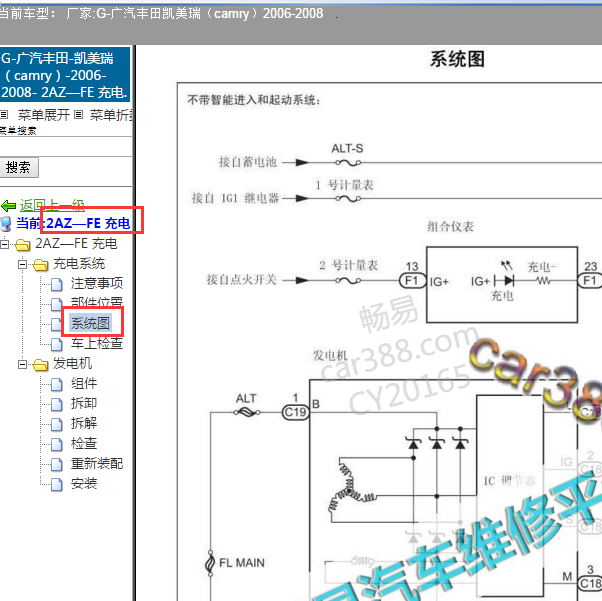Select the 系统图 tree item

coord(91,323)
